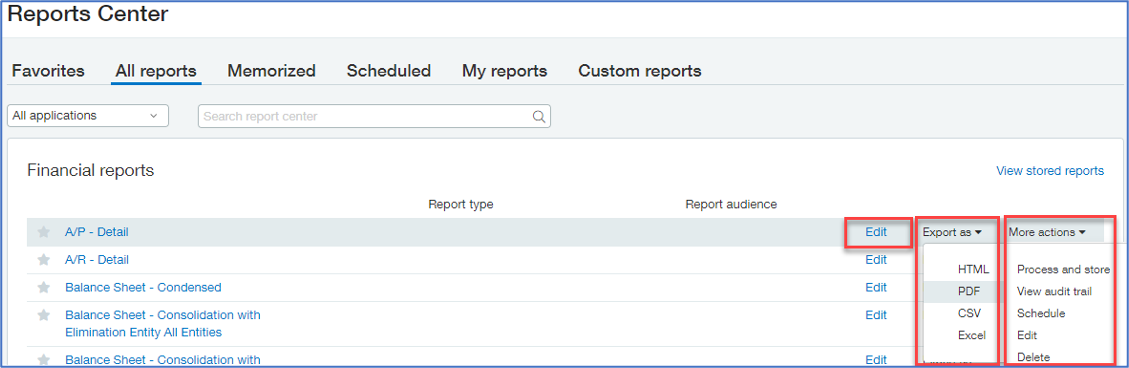Open Balance Sheet - Consolidation with Elimination Entity

(163, 323)
